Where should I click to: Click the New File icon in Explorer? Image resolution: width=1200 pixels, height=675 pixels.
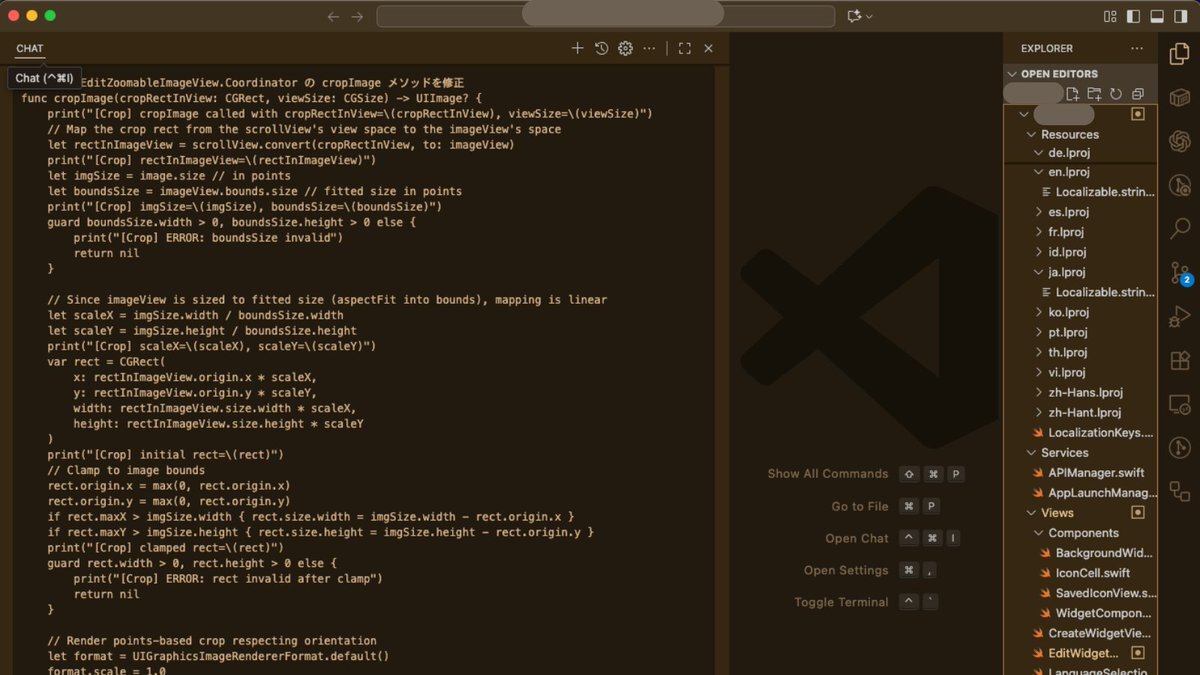pyautogui.click(x=1072, y=94)
